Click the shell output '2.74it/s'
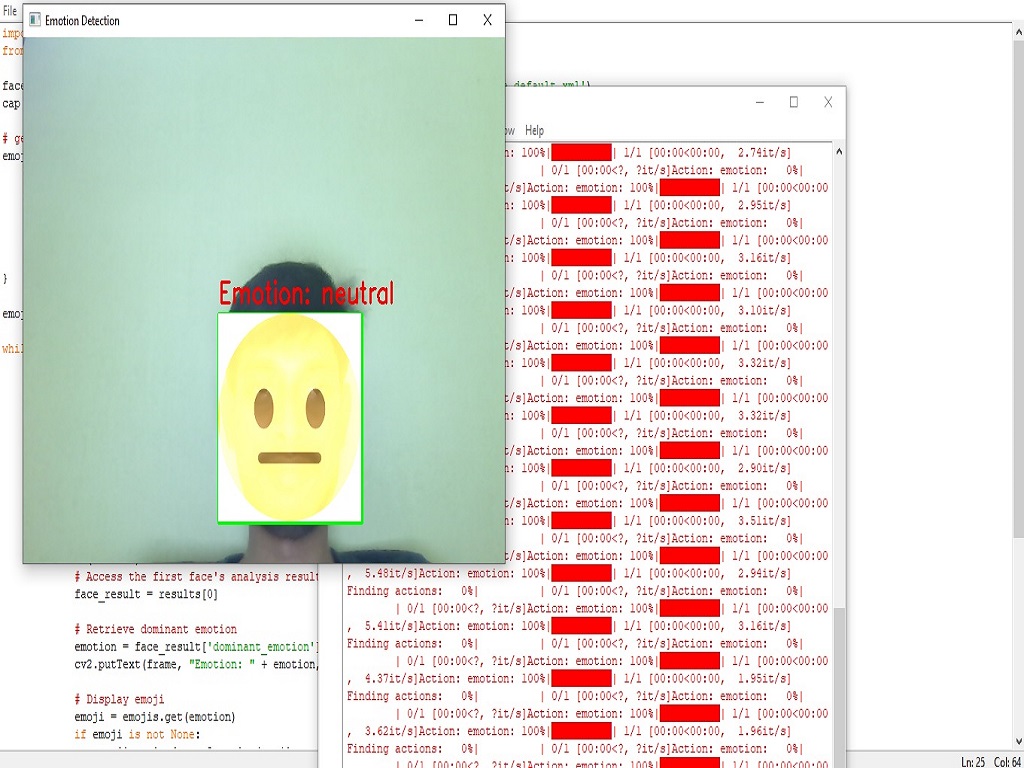 tap(764, 153)
